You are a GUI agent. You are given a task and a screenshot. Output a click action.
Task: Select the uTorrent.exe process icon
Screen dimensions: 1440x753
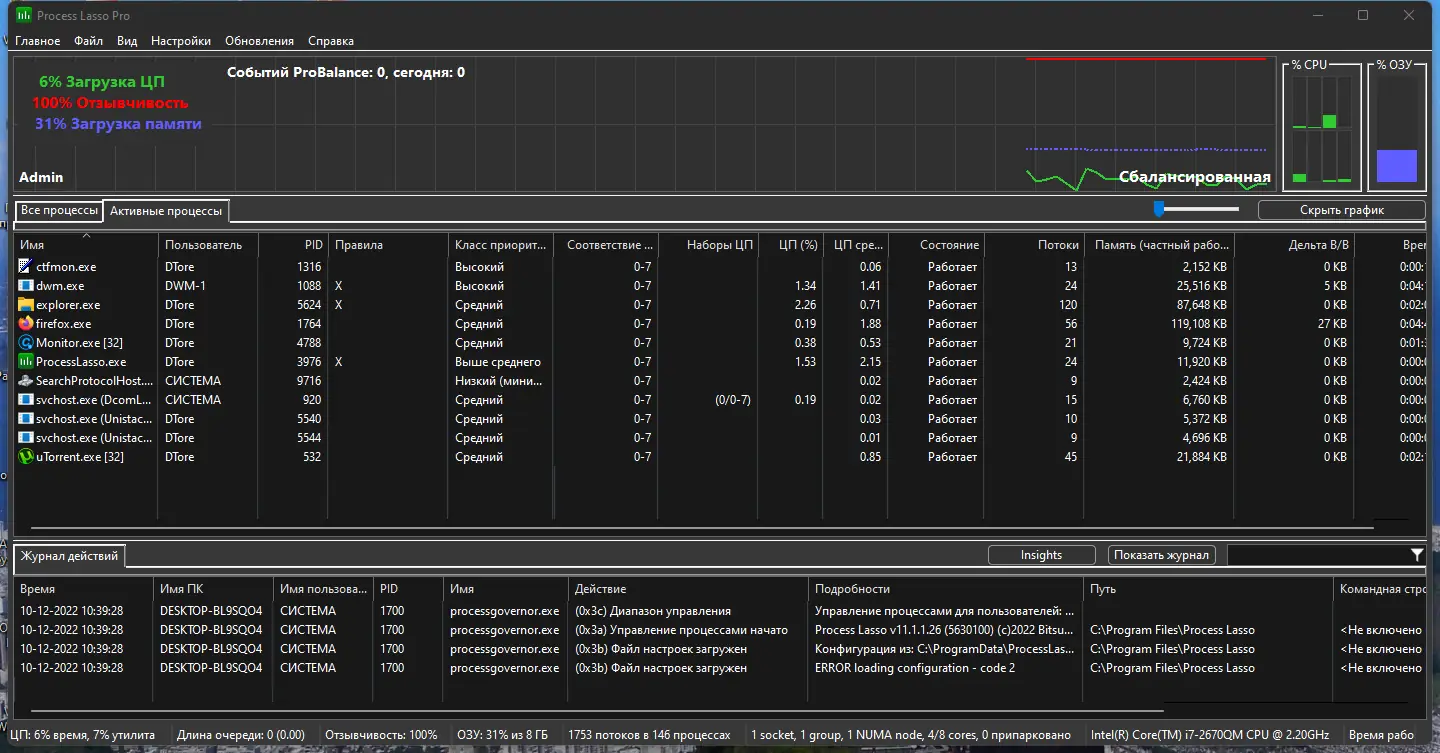pyautogui.click(x=26, y=457)
